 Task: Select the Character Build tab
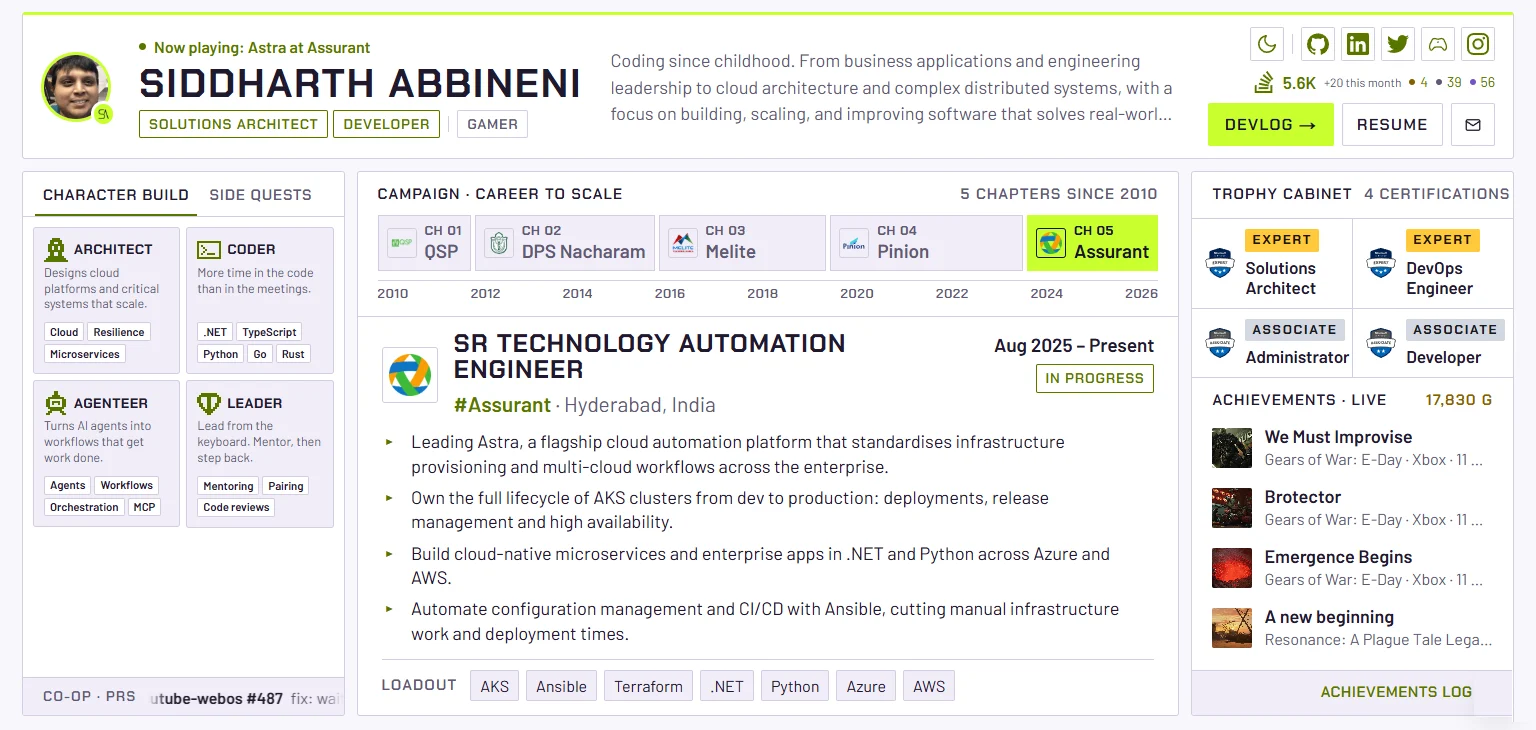[116, 195]
